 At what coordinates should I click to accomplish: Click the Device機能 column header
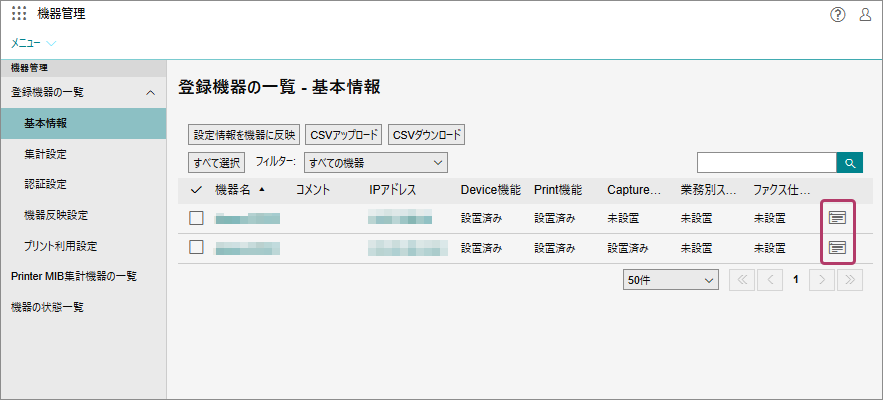[x=490, y=190]
